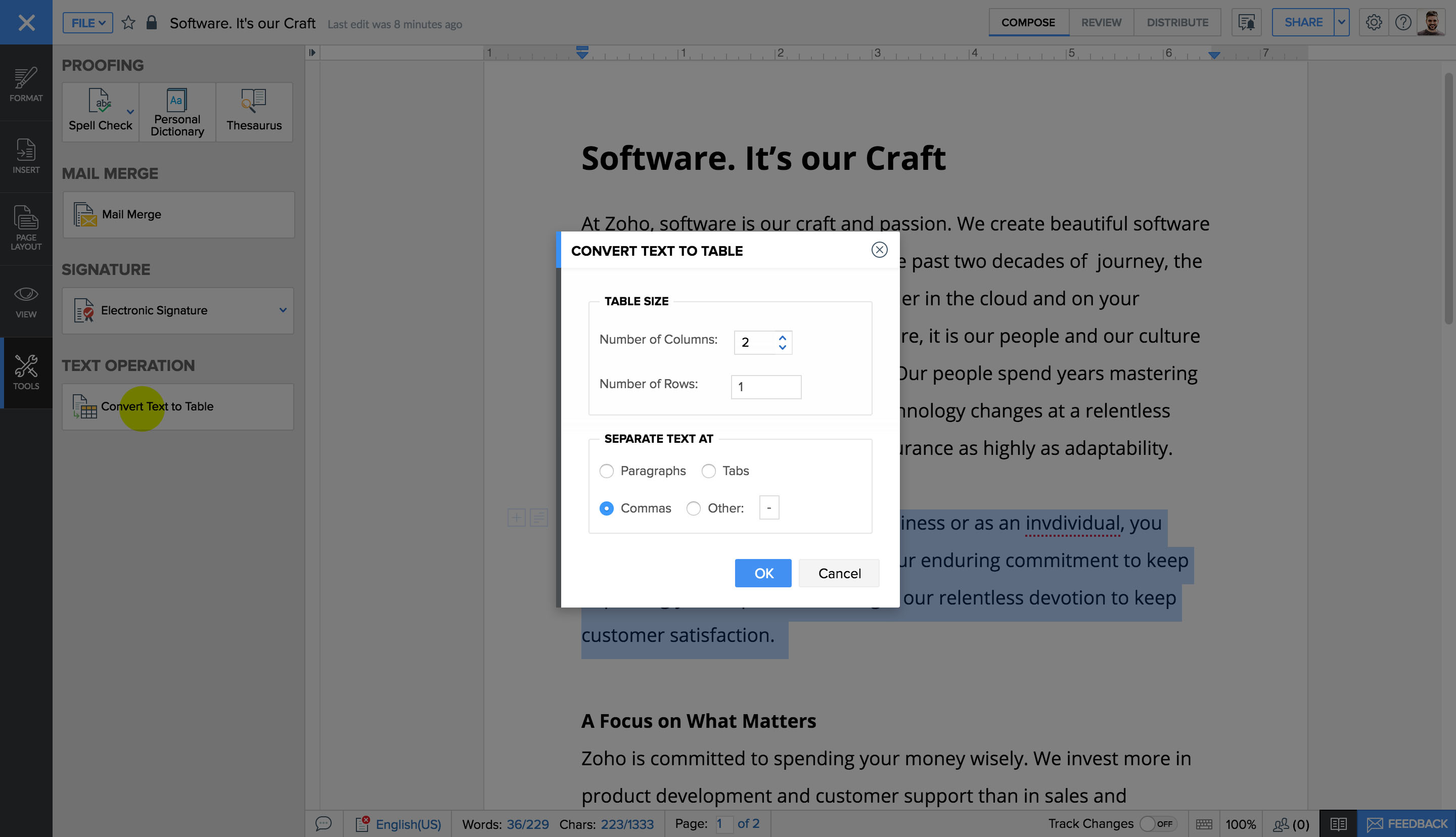Click OK to convert text

(x=763, y=573)
